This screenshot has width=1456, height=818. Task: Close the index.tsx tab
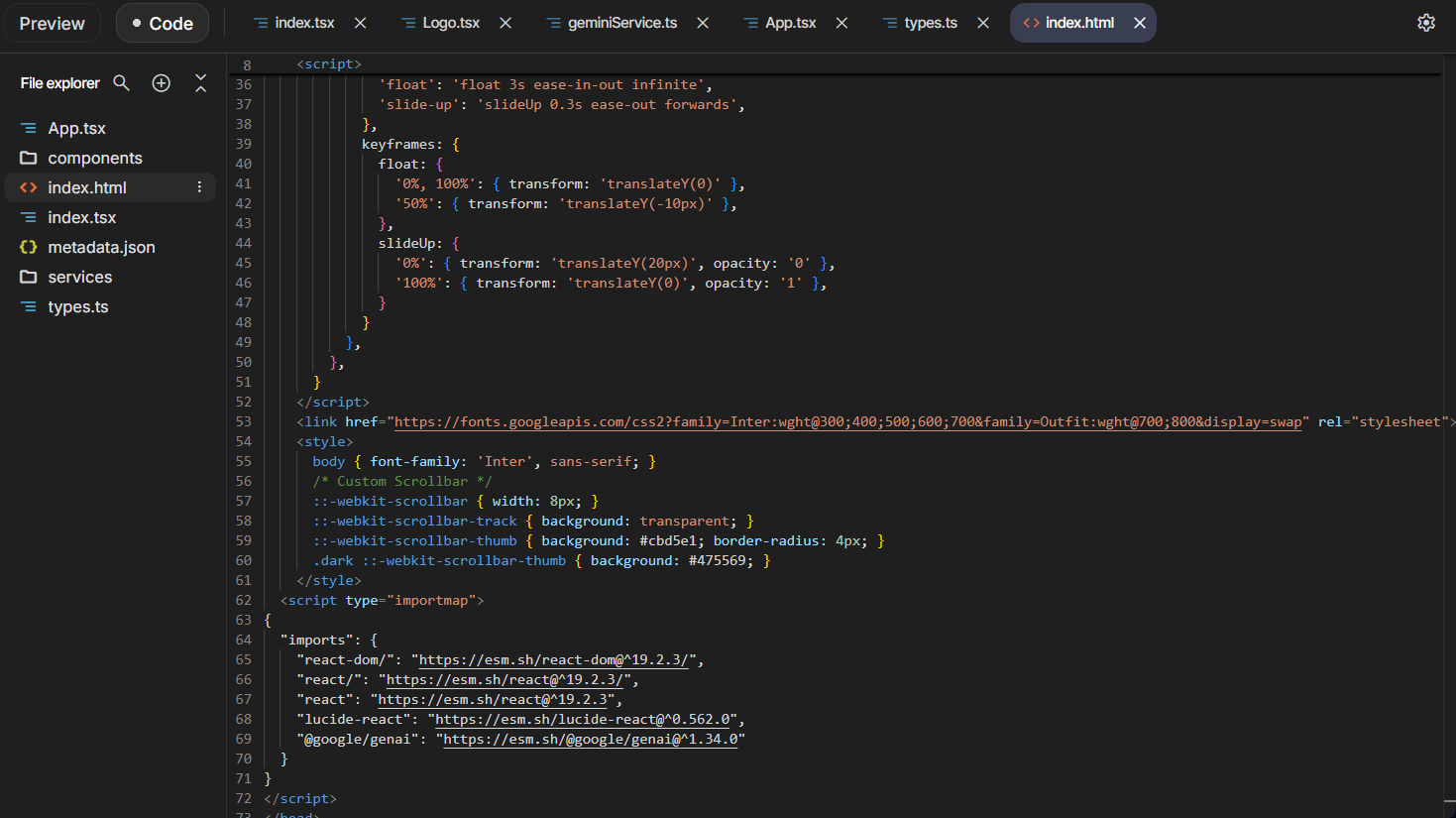click(361, 23)
